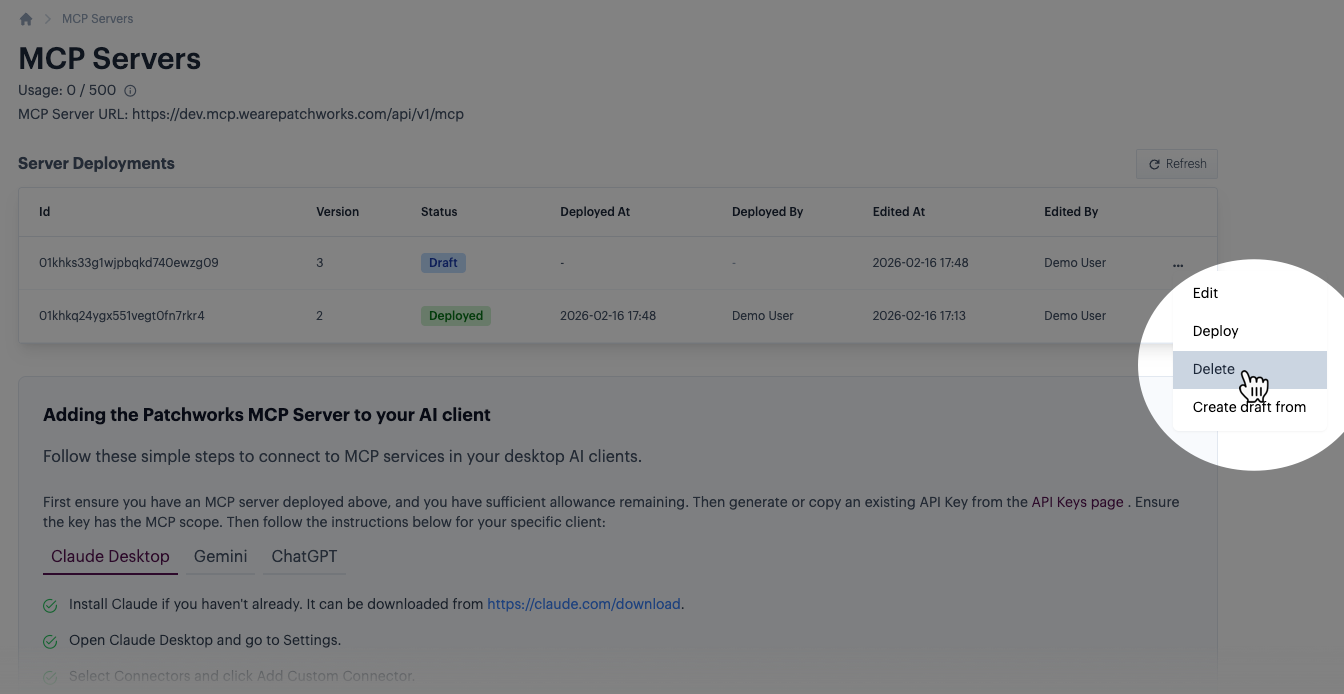Switch to the Gemini tab

pyautogui.click(x=220, y=556)
